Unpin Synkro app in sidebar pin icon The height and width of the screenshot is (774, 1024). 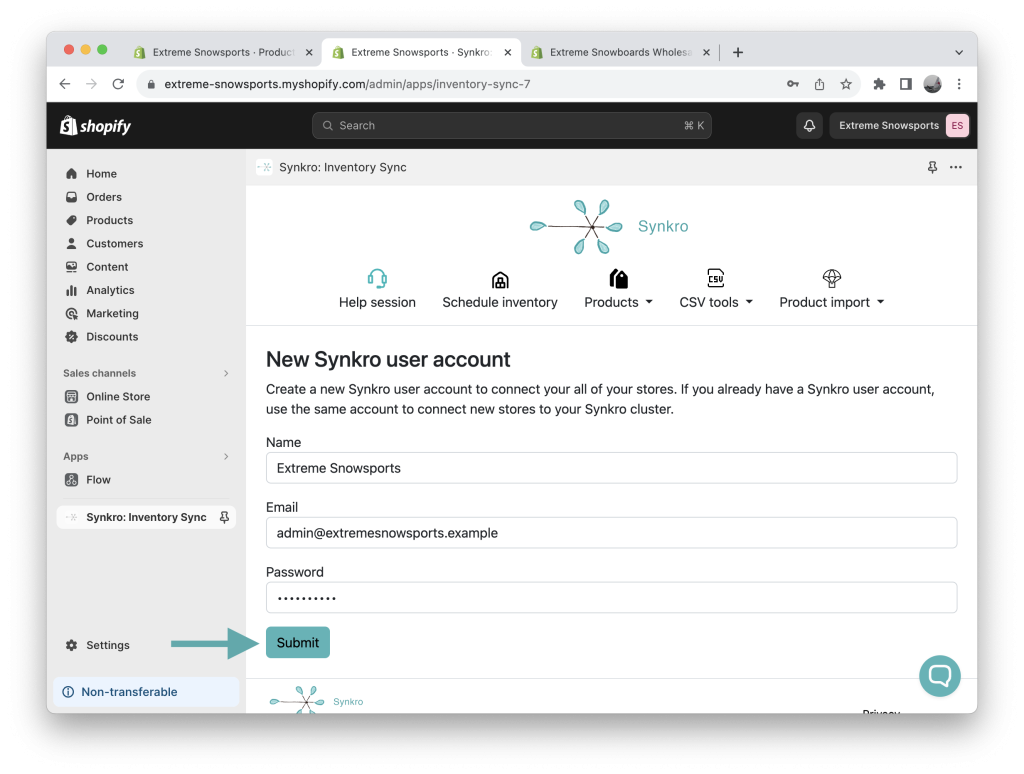pos(224,517)
